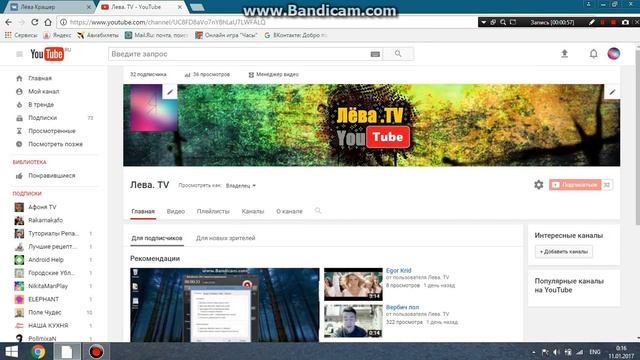
Task: Switch to the О канале tab
Action: pos(289,211)
